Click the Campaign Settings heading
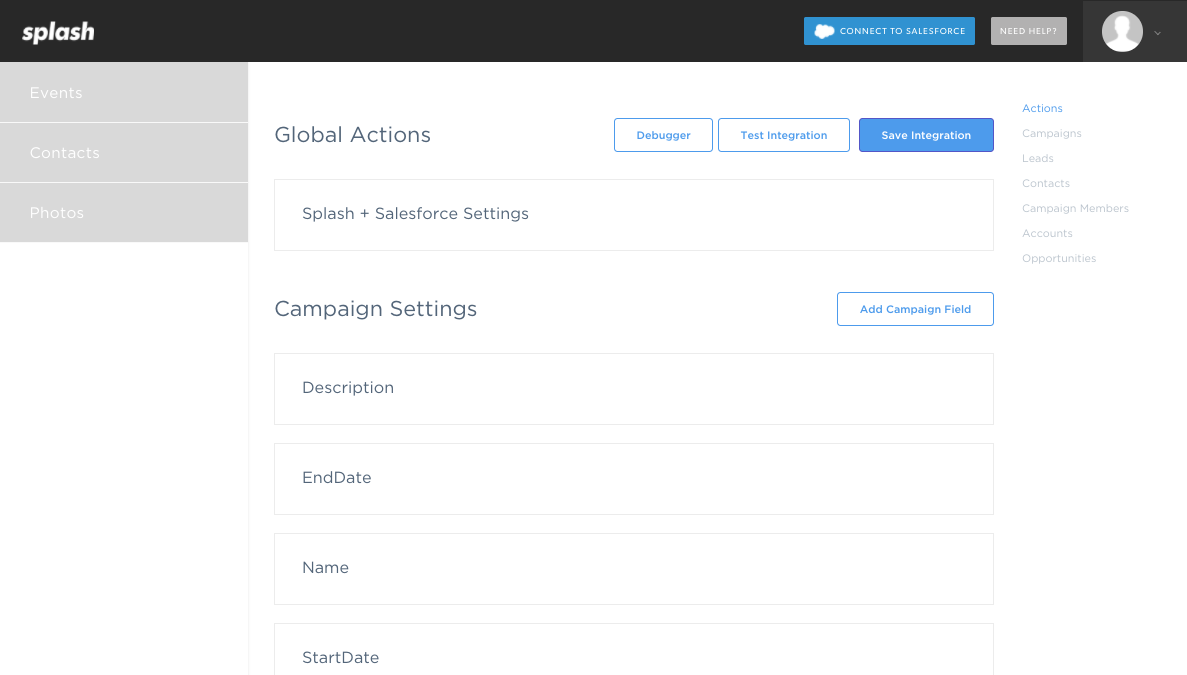Viewport: 1187px width, 675px height. [x=375, y=309]
